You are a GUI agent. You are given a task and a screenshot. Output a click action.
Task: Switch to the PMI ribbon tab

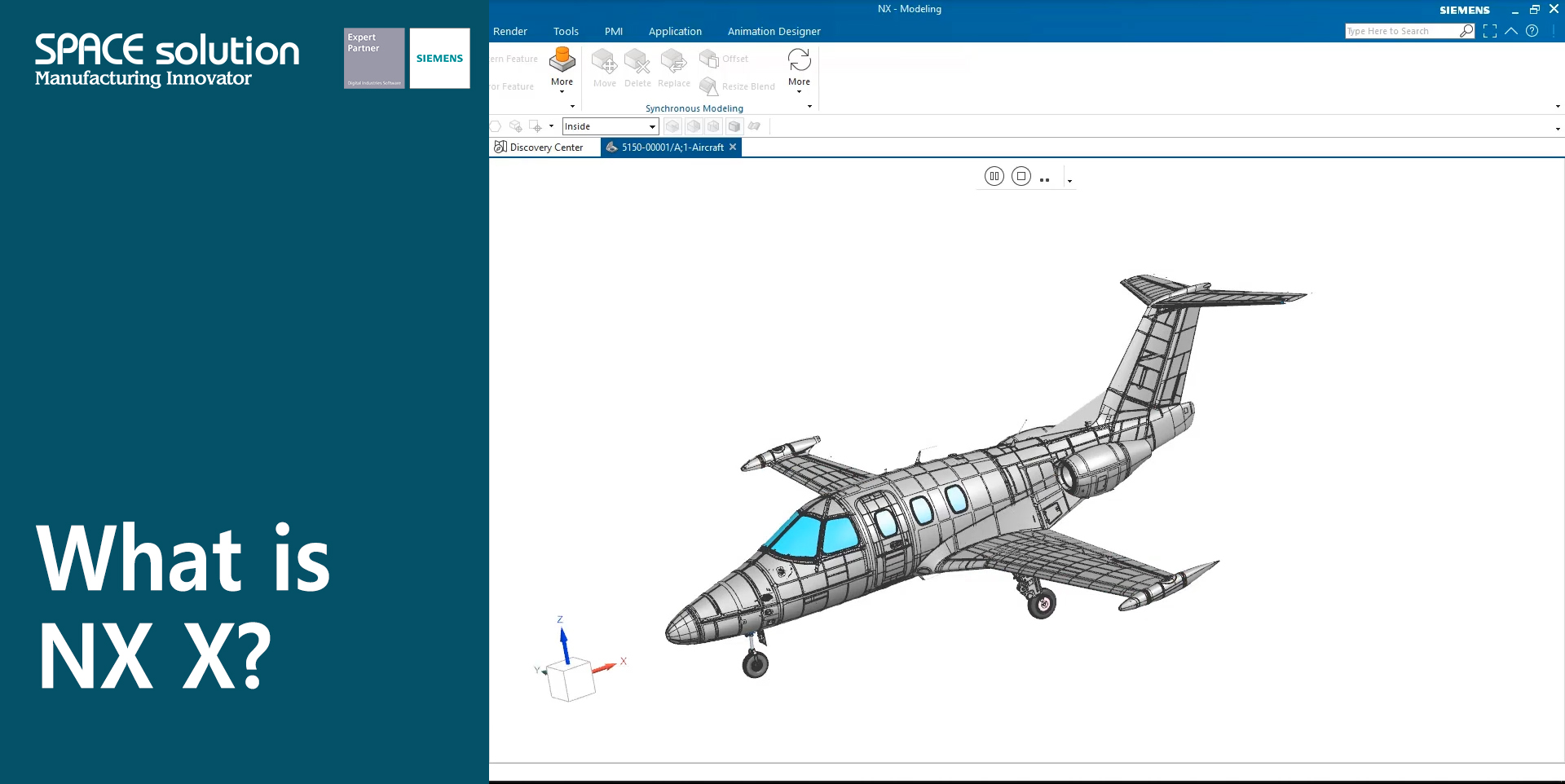[x=614, y=31]
